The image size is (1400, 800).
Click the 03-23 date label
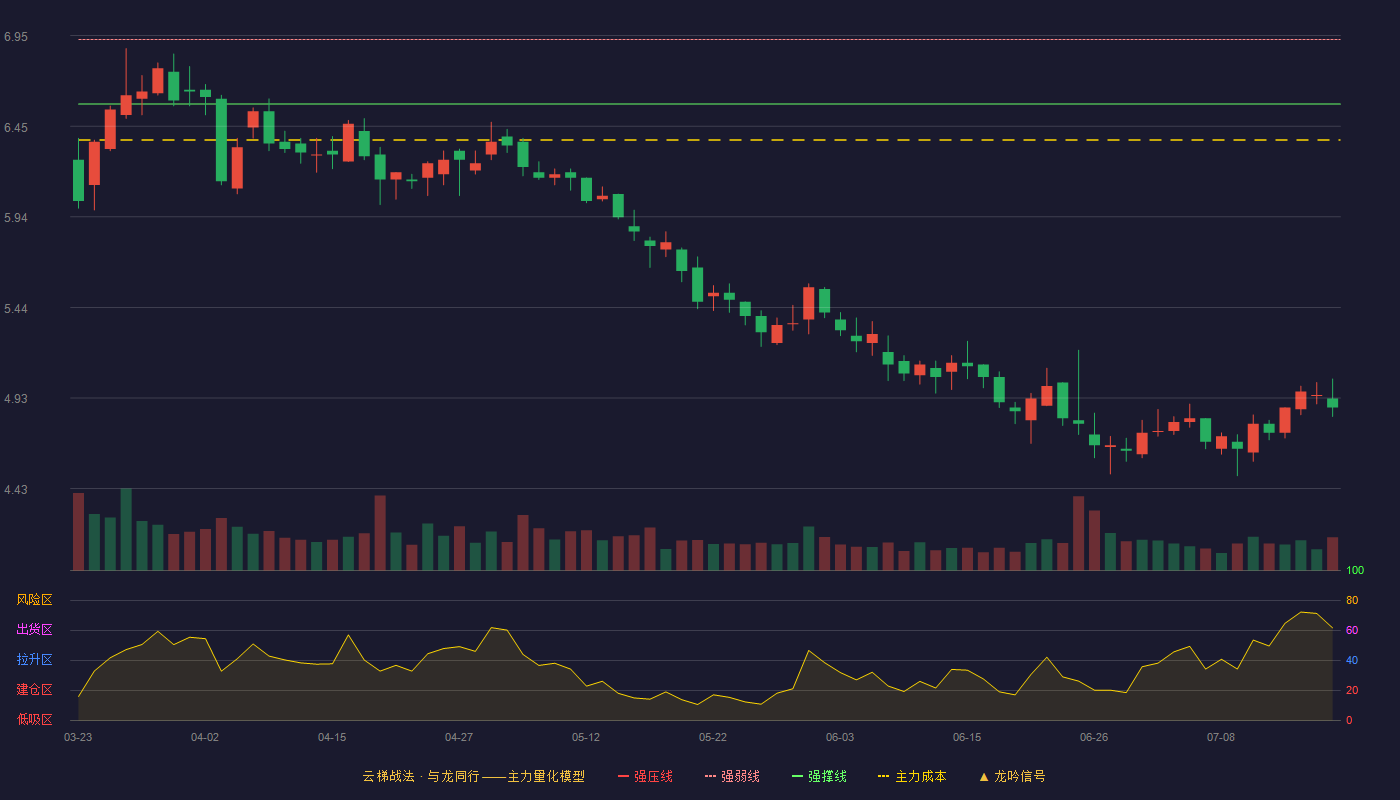pos(78,737)
